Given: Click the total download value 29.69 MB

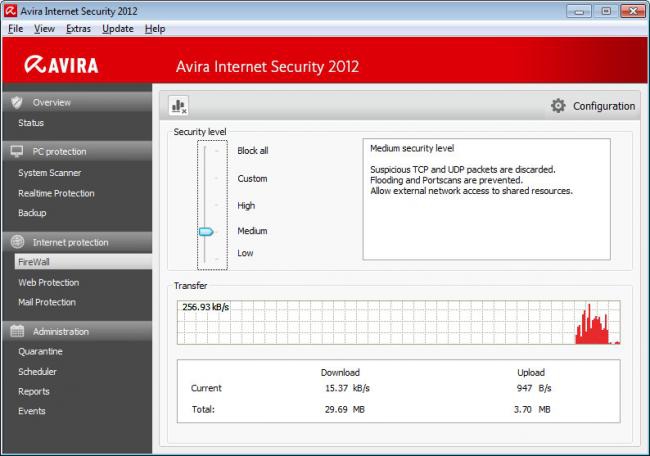Looking at the screenshot, I should pyautogui.click(x=344, y=409).
